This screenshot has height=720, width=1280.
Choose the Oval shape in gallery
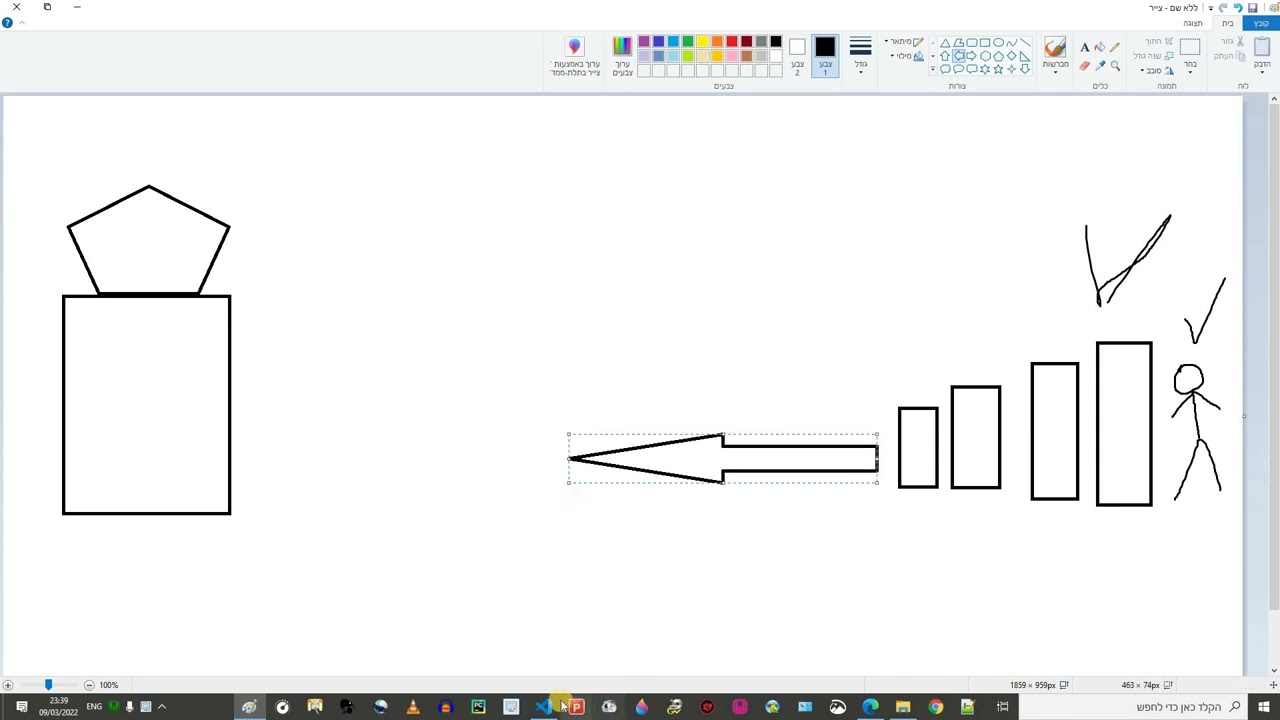(x=998, y=42)
